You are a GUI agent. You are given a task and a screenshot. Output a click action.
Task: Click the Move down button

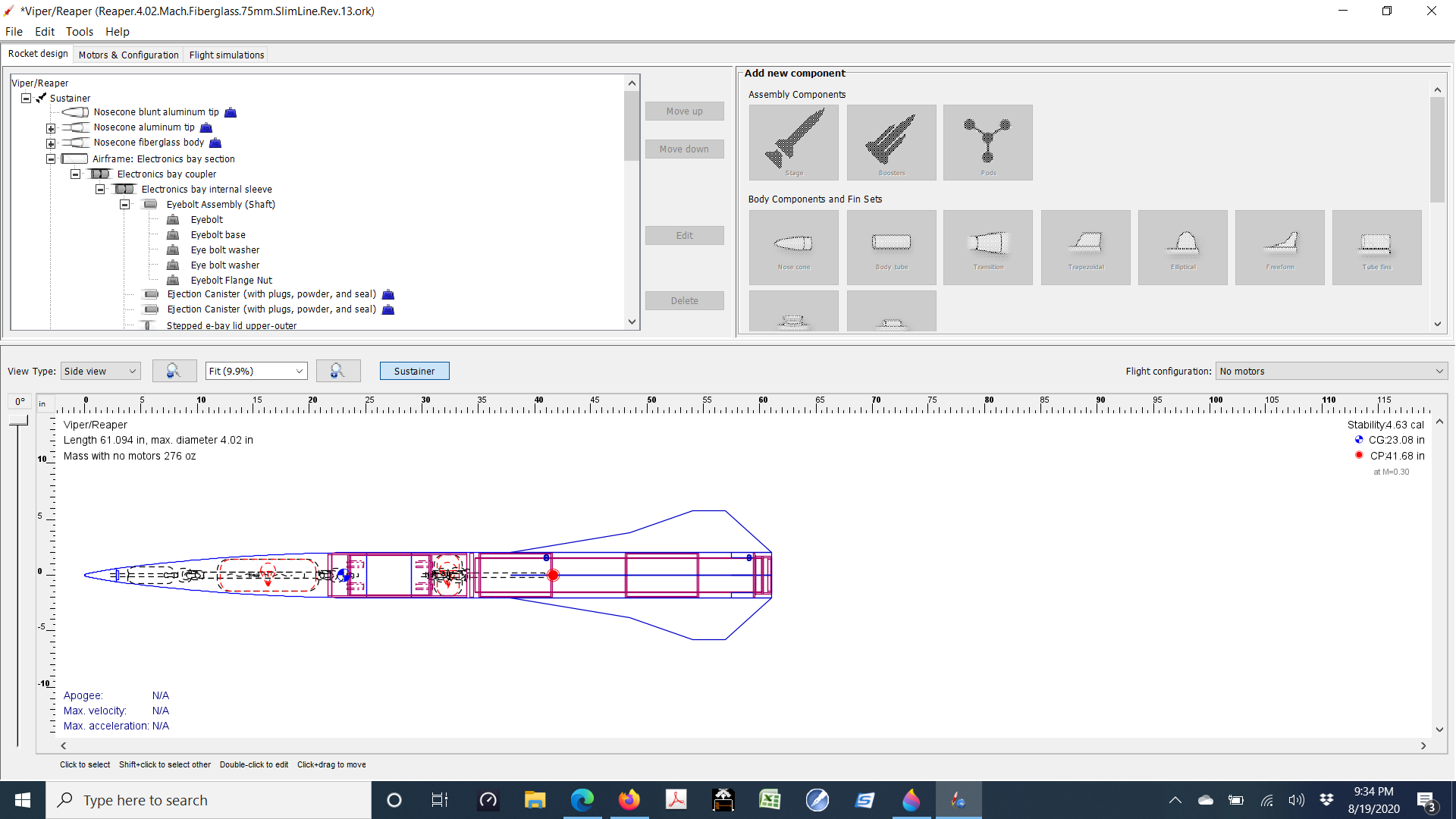685,149
